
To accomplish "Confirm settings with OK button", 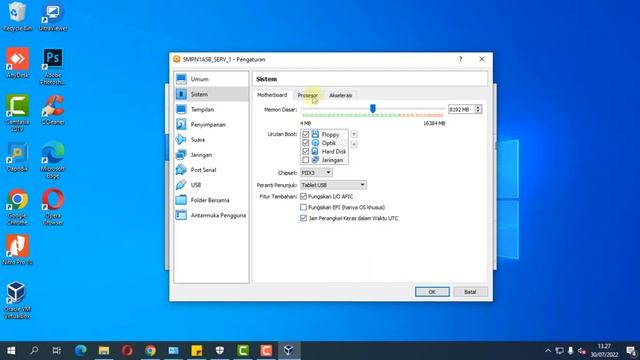I will [432, 292].
